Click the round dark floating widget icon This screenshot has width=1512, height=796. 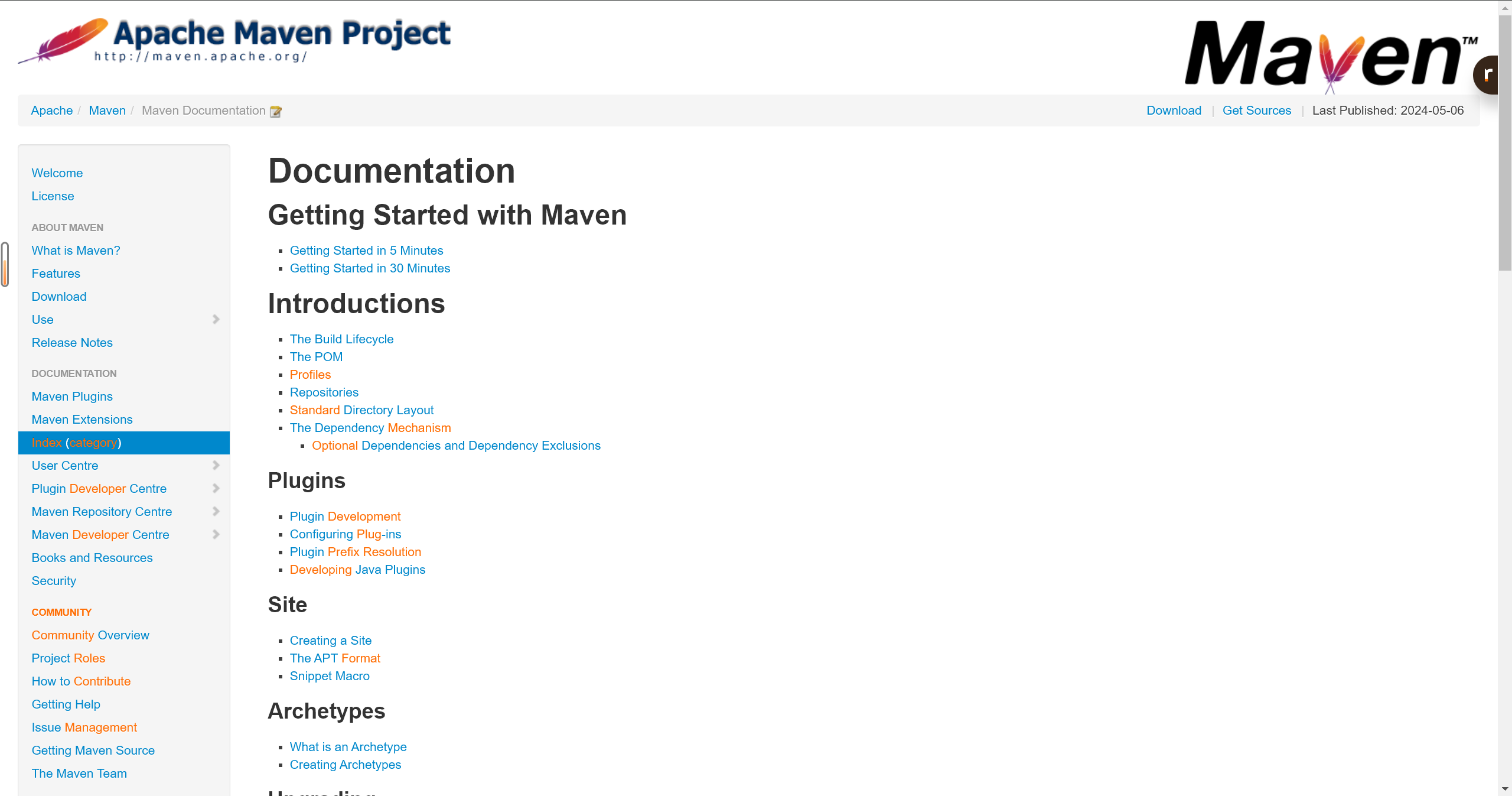pos(1487,75)
